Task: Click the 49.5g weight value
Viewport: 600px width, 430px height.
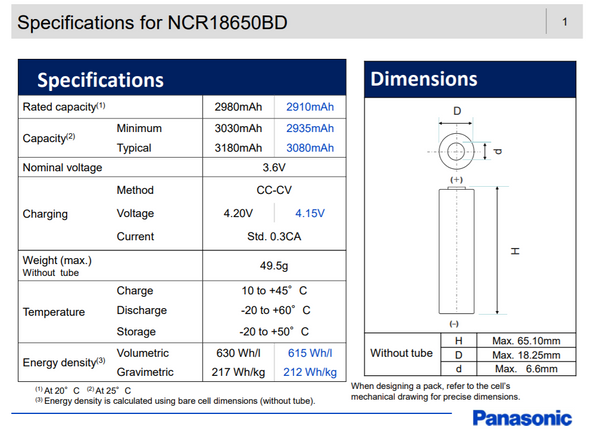Action: coord(274,265)
